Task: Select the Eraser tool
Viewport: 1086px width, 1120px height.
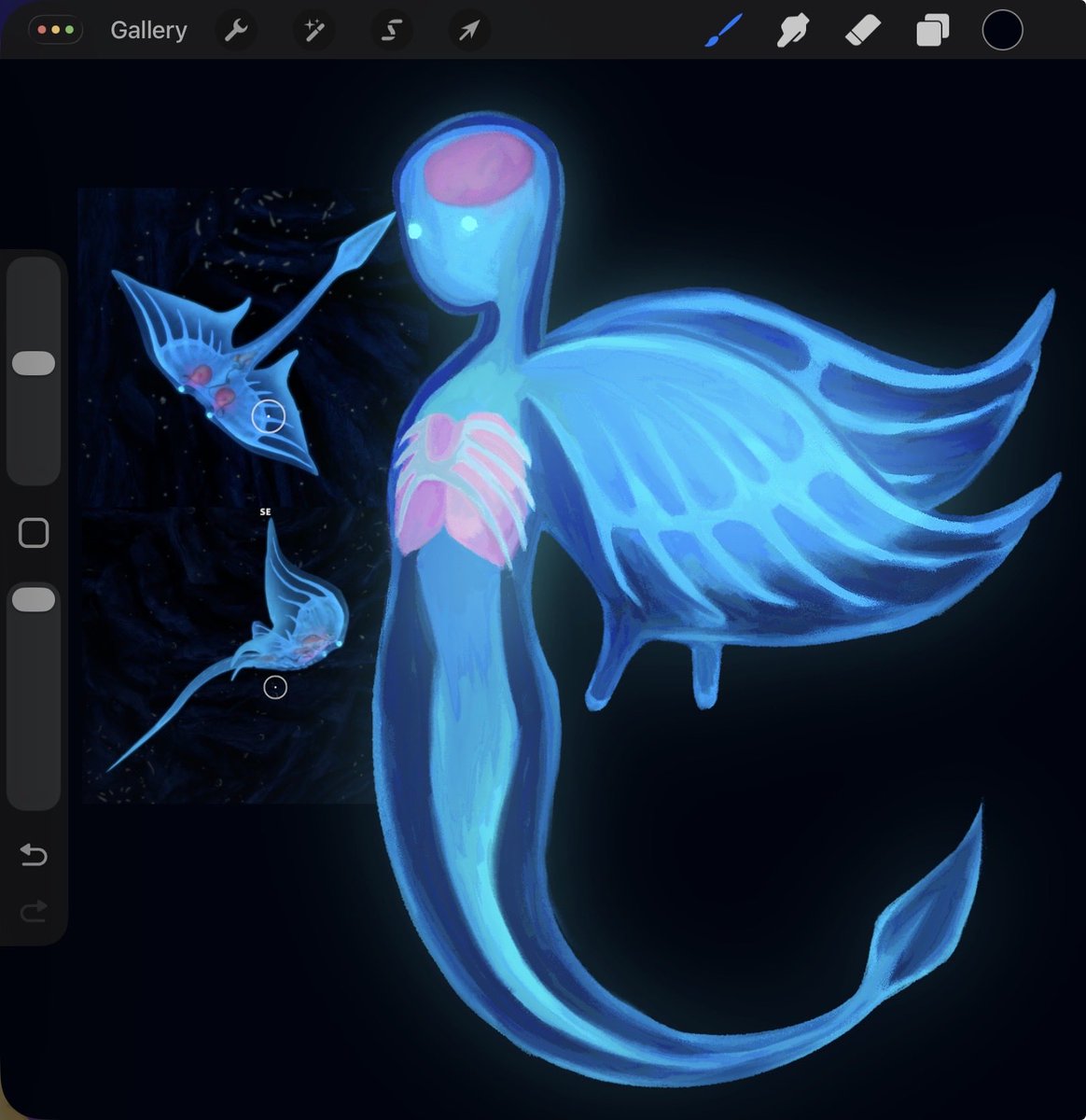Action: point(862,31)
